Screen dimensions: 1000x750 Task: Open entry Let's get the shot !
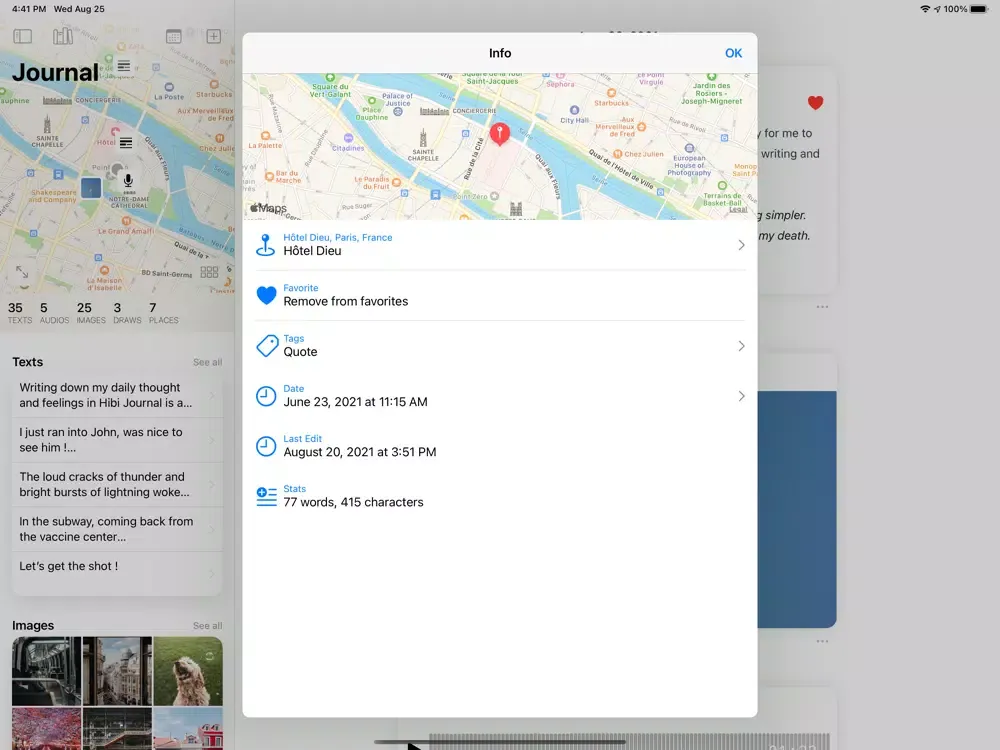(x=117, y=573)
